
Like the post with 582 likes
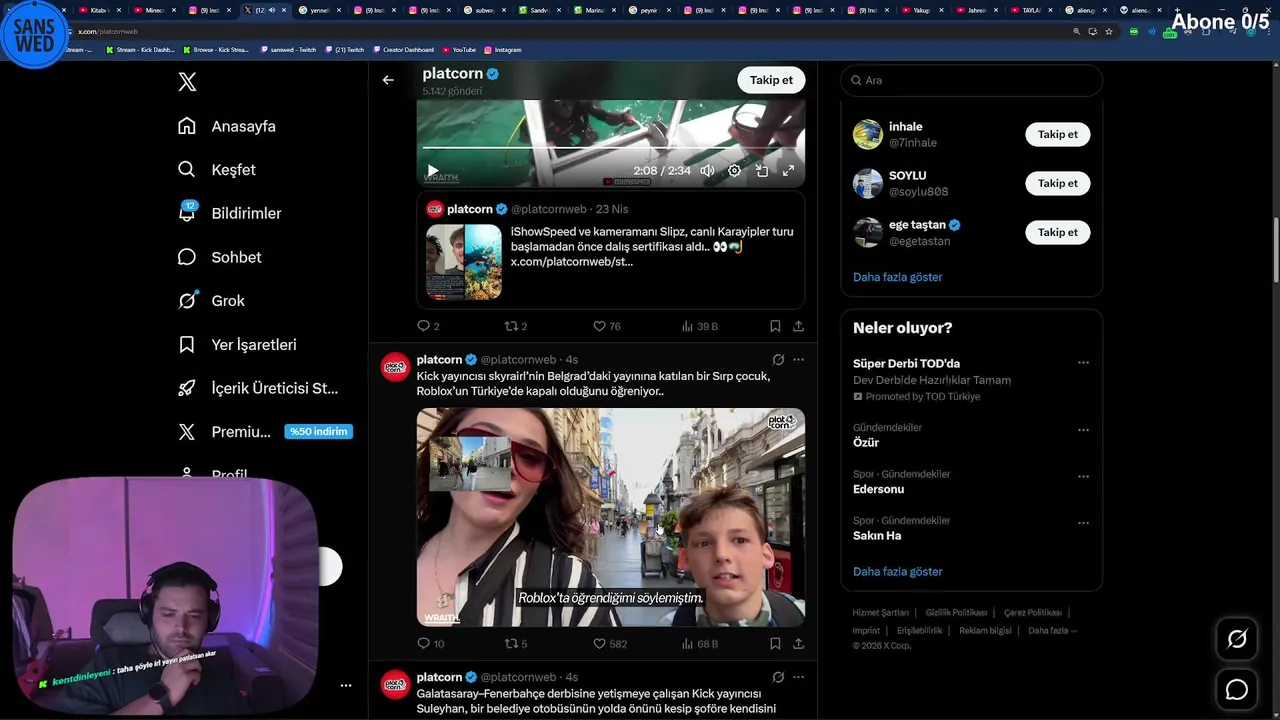click(610, 644)
